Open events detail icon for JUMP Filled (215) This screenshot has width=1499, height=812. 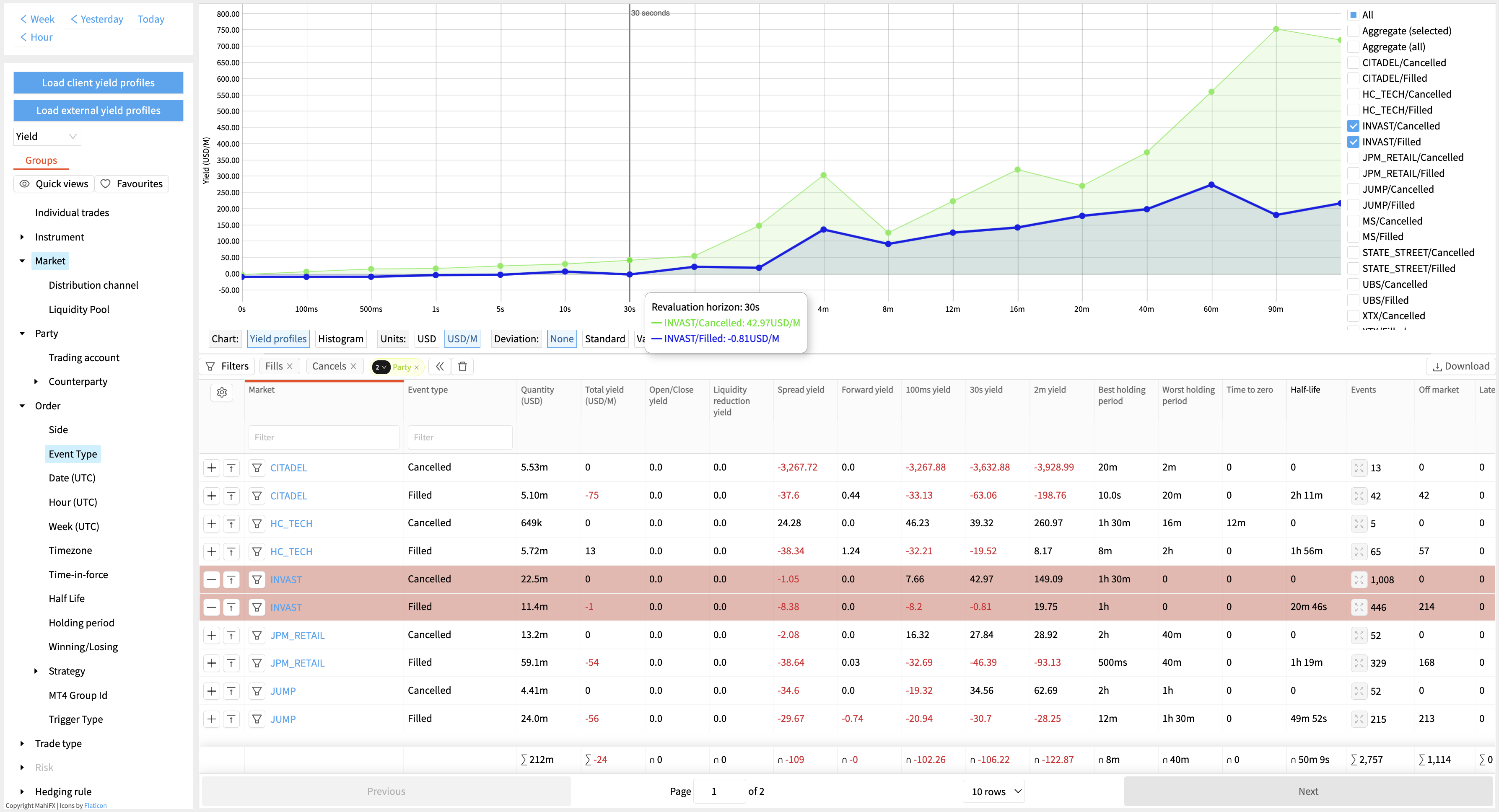click(1359, 719)
